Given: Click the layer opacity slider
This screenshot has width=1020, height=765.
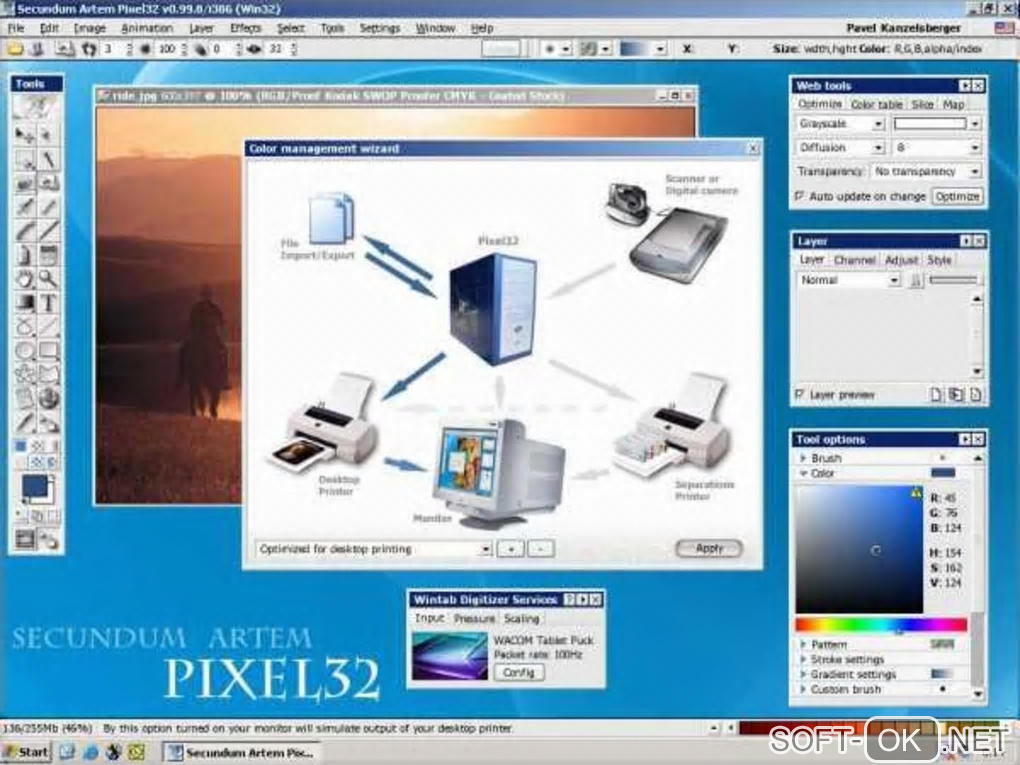Looking at the screenshot, I should tap(954, 280).
